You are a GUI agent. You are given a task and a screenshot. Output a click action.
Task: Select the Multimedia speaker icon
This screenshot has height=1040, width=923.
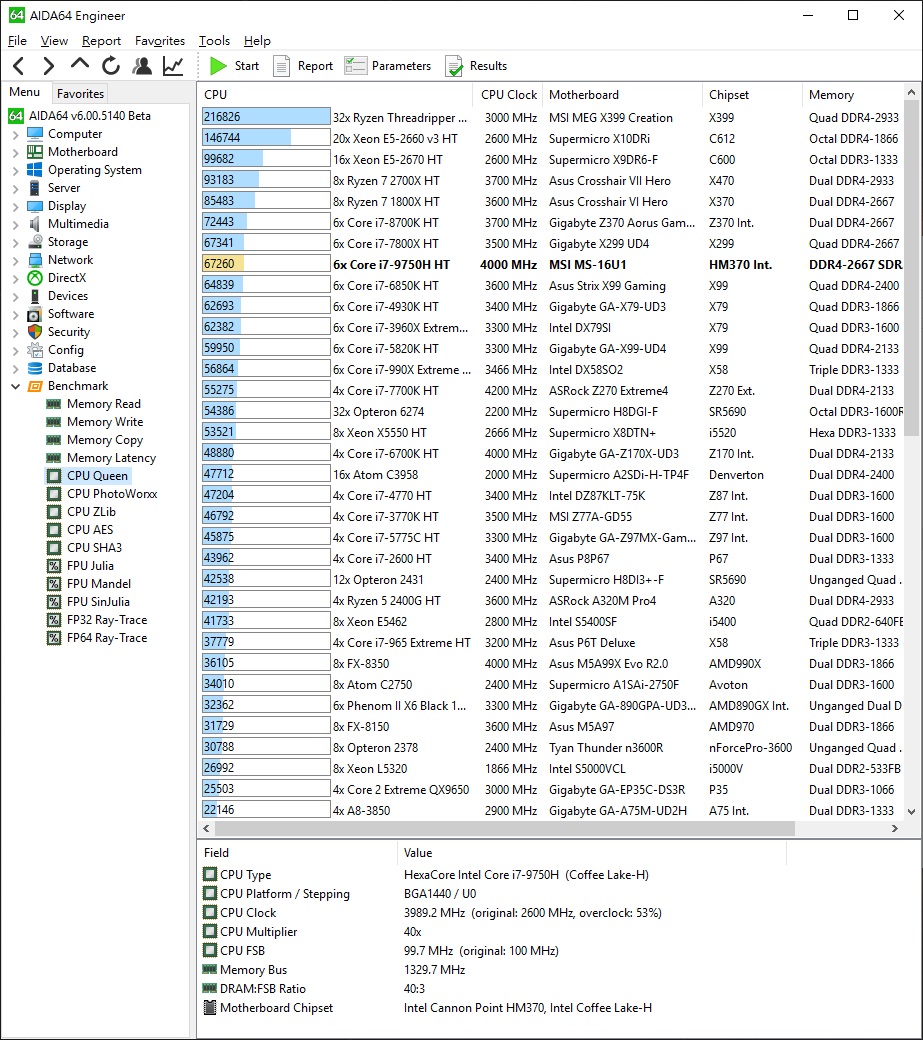[35, 224]
